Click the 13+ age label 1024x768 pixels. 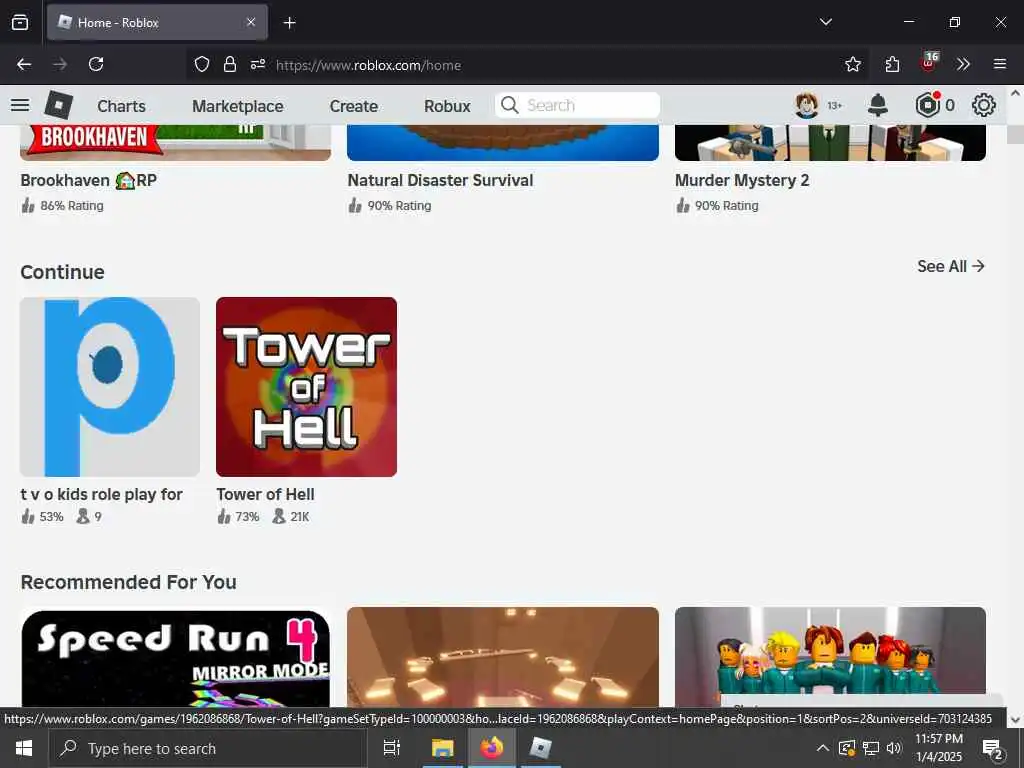pyautogui.click(x=835, y=106)
